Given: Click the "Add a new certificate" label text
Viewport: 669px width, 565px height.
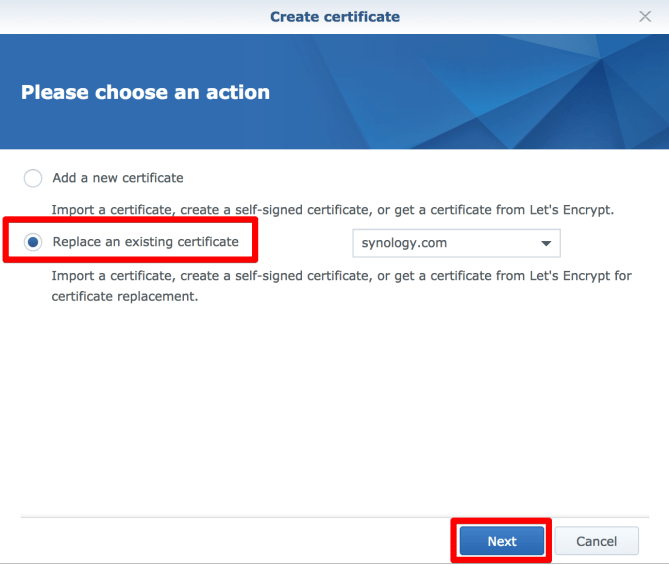Looking at the screenshot, I should click(x=118, y=178).
